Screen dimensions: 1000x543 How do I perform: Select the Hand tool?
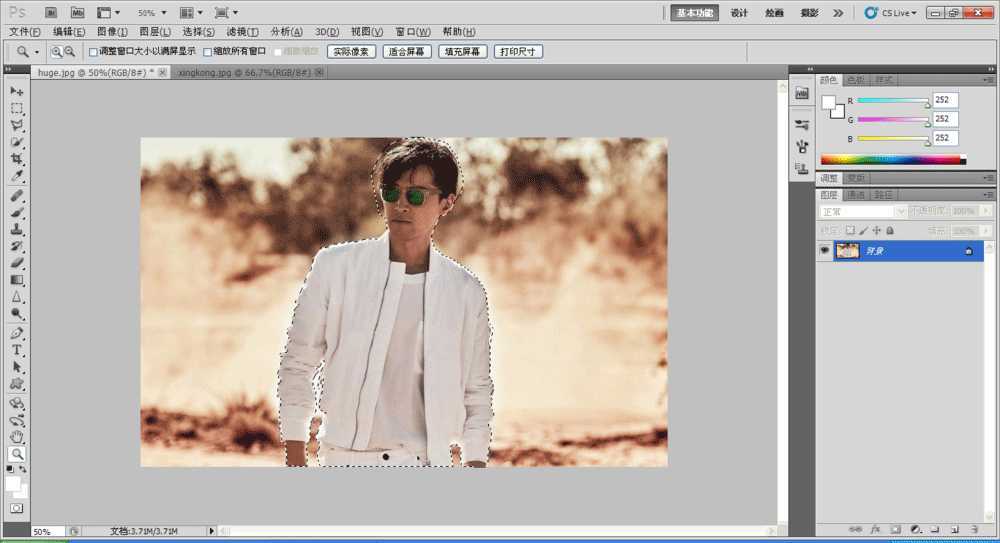(17, 437)
